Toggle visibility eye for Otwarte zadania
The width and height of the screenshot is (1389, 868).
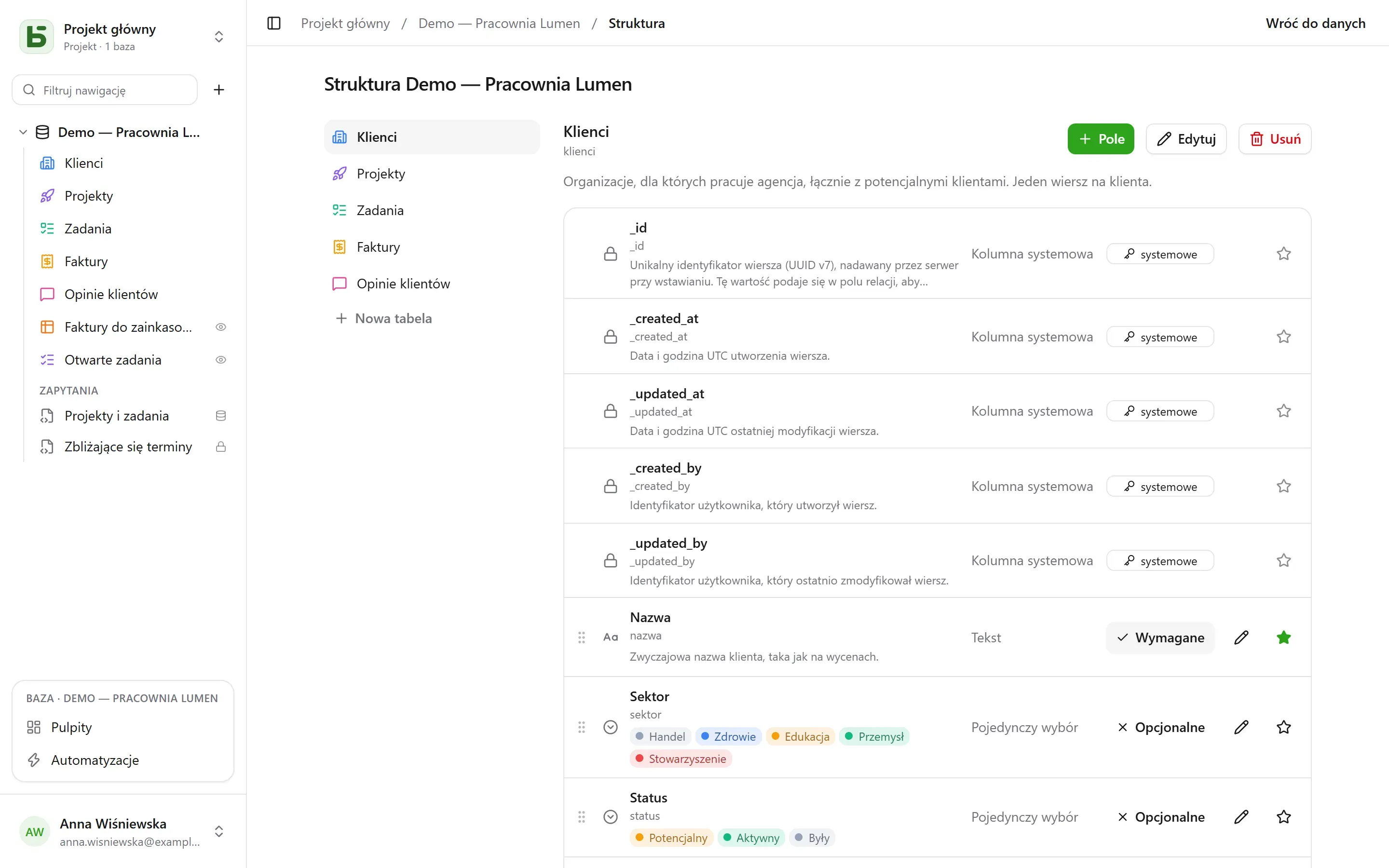pyautogui.click(x=221, y=360)
